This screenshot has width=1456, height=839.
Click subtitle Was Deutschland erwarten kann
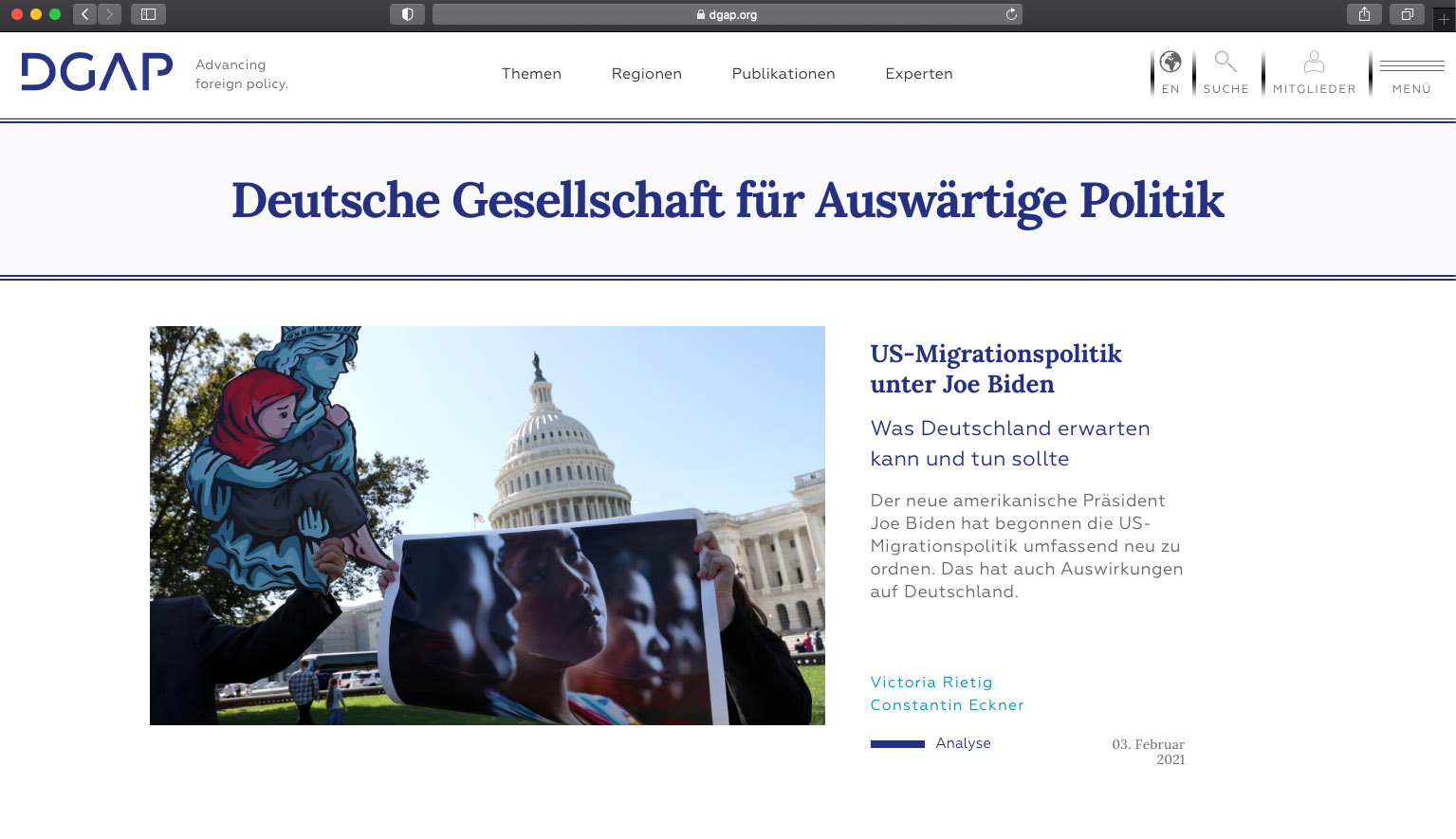(x=1010, y=444)
